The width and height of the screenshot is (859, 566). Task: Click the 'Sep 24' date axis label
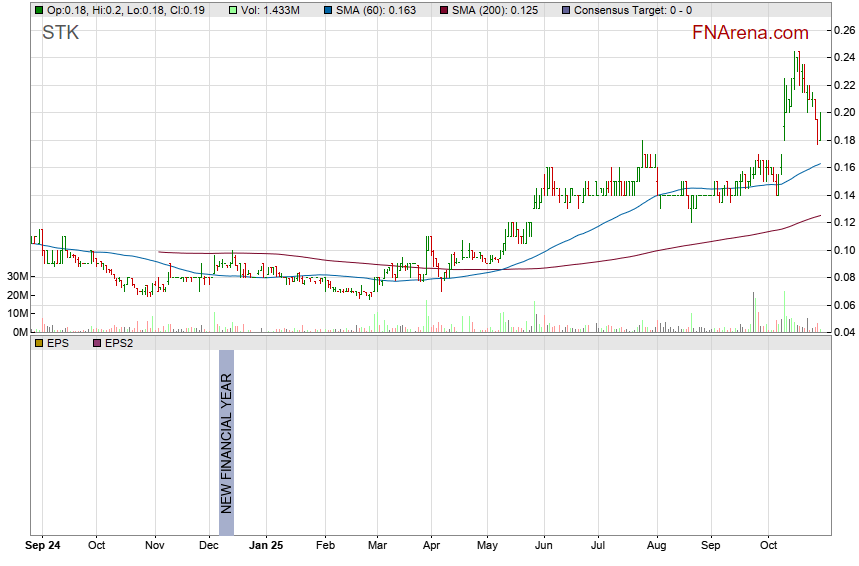pos(42,547)
